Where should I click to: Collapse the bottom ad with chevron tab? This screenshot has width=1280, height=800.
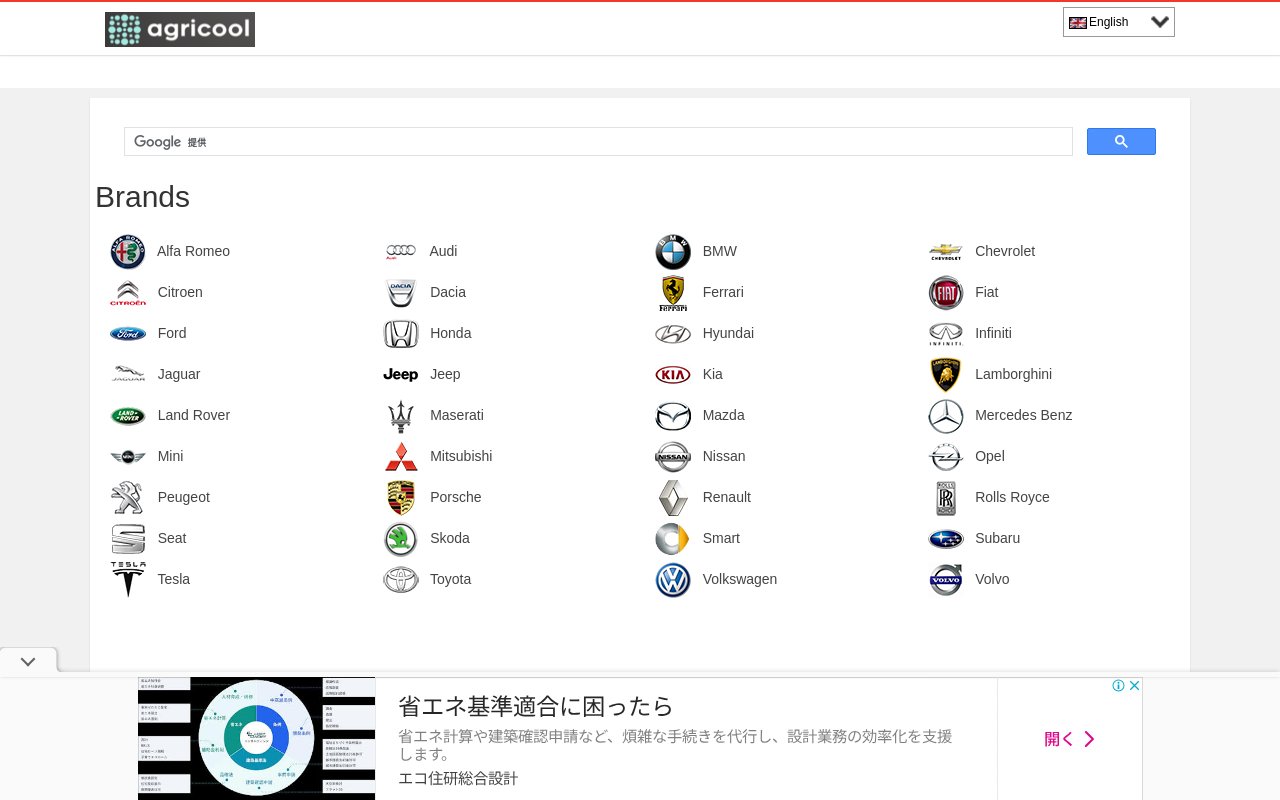tap(28, 661)
